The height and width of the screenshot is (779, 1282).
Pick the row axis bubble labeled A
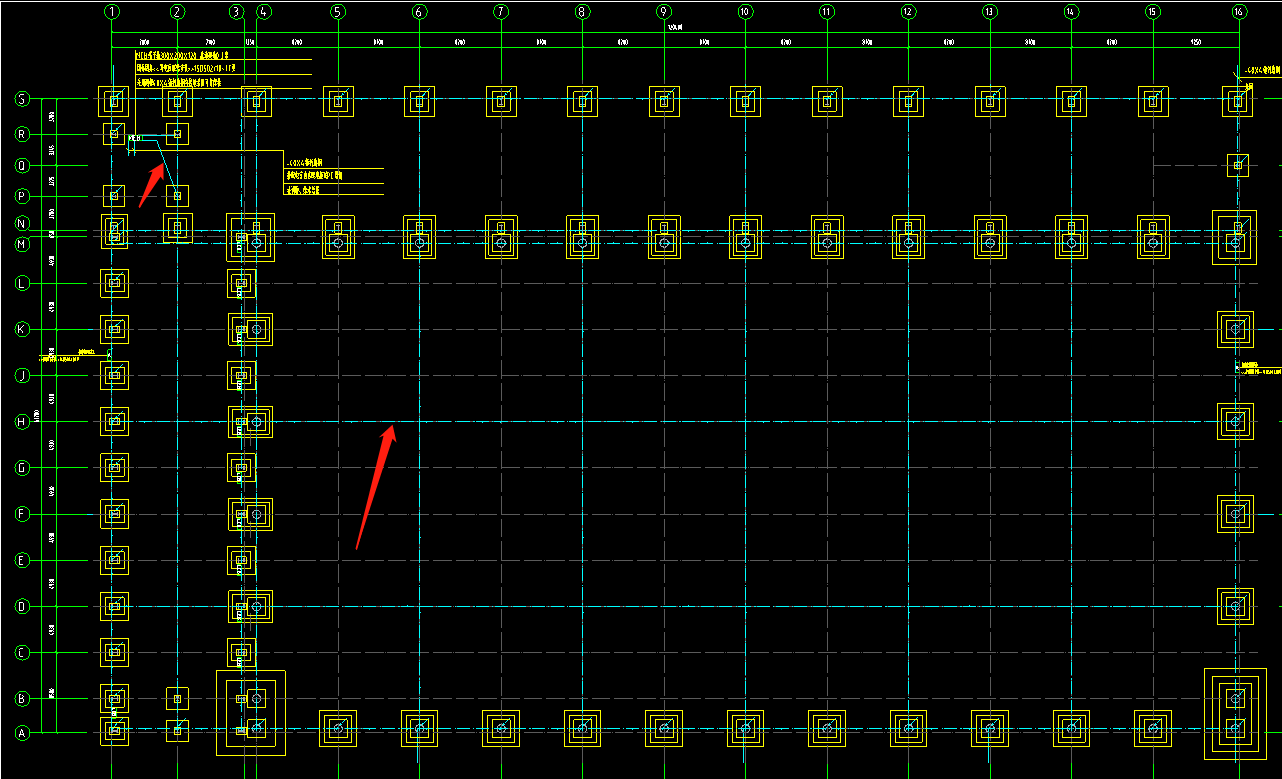(21, 732)
